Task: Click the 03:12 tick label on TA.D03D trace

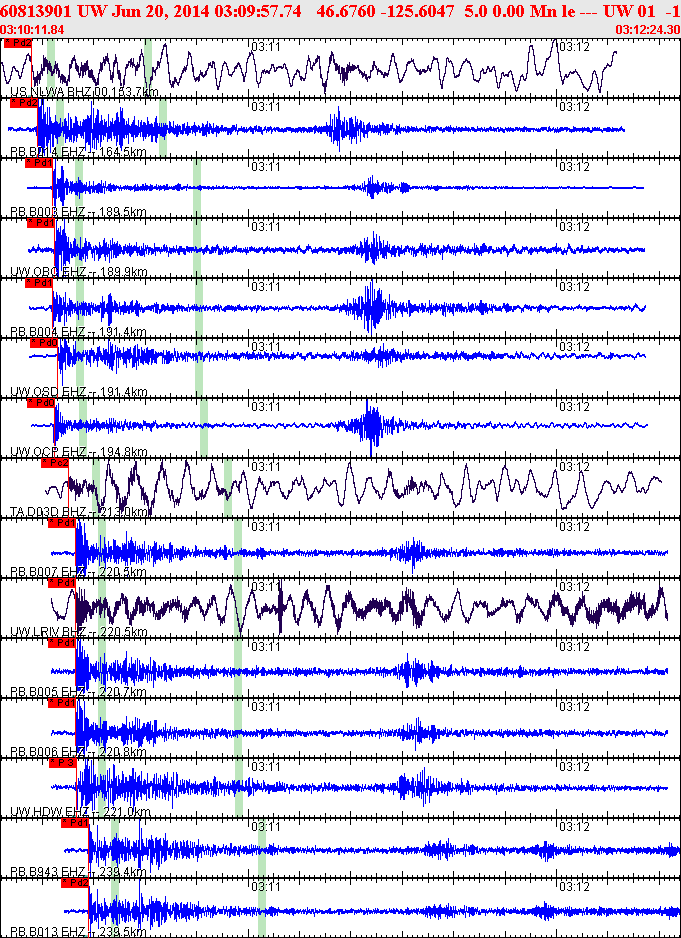Action: pyautogui.click(x=574, y=466)
